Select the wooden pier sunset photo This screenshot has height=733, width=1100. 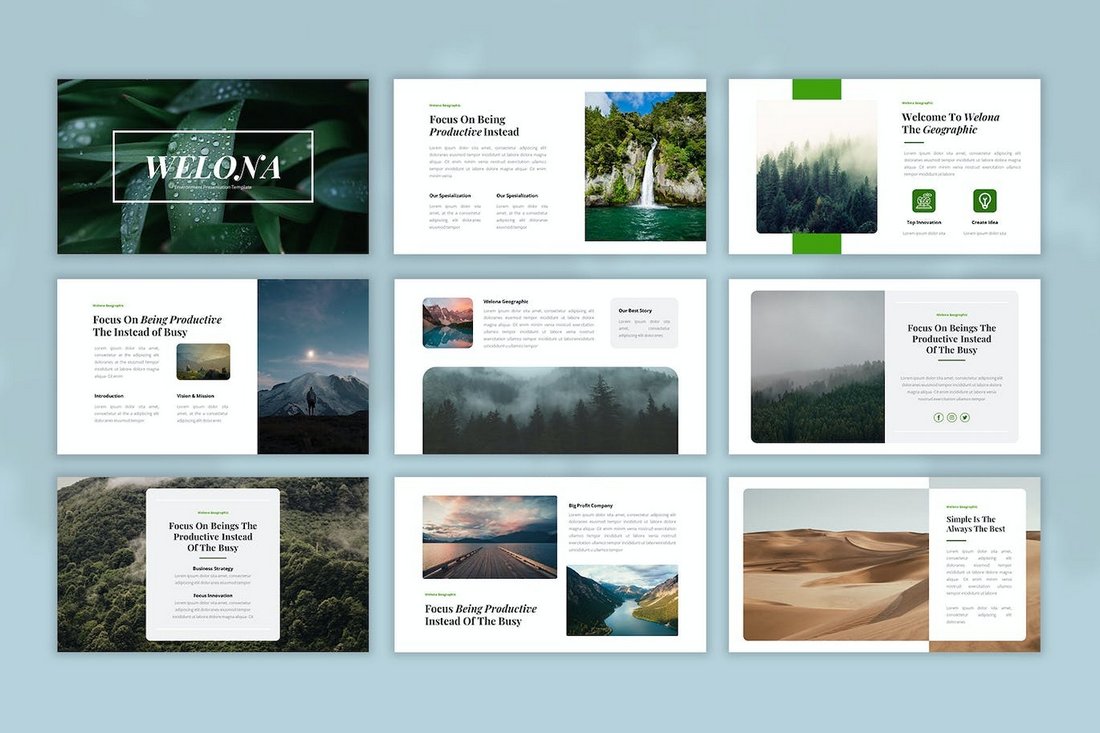click(490, 537)
